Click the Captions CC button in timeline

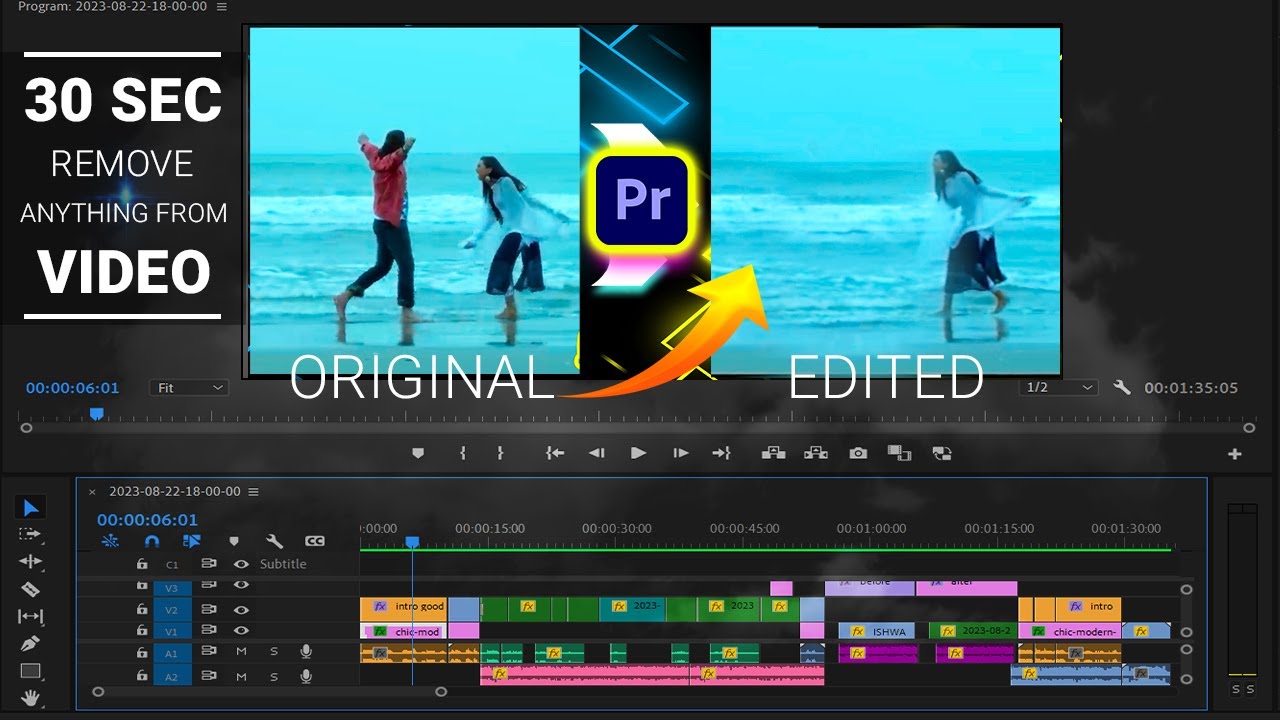315,541
